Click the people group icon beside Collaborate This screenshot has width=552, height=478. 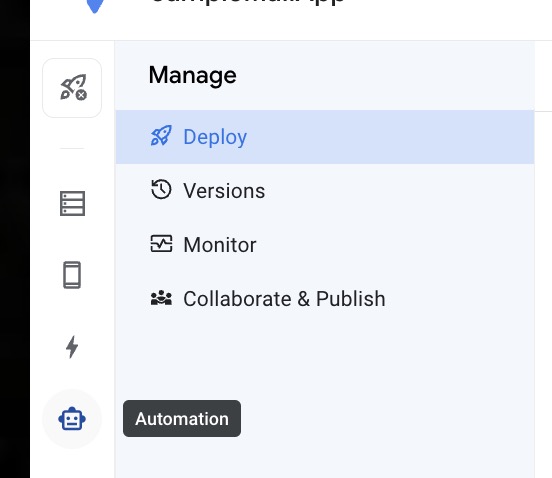pyautogui.click(x=161, y=298)
